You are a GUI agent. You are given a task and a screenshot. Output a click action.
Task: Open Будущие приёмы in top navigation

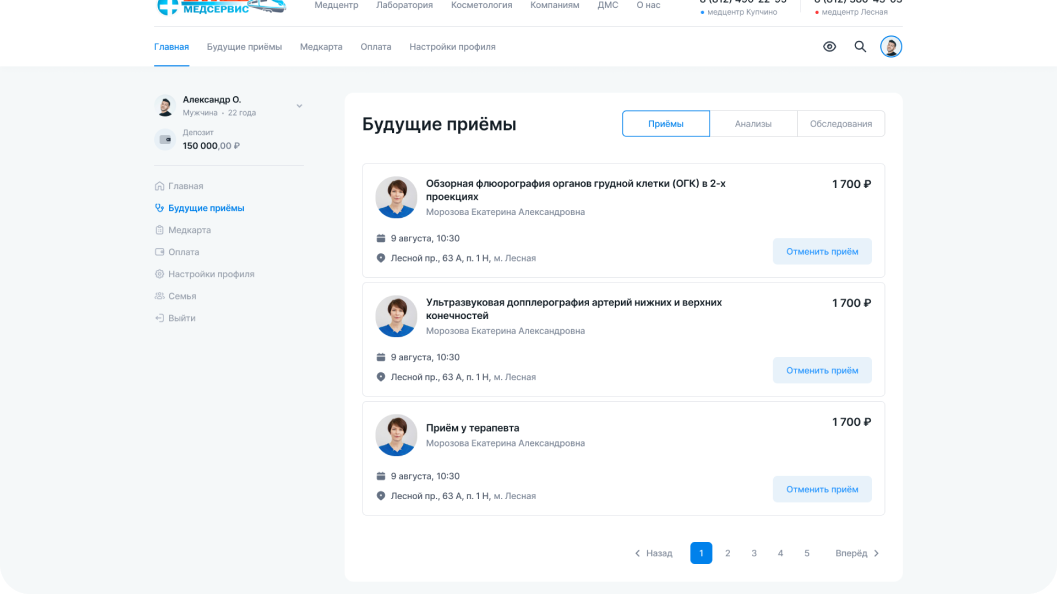(244, 47)
